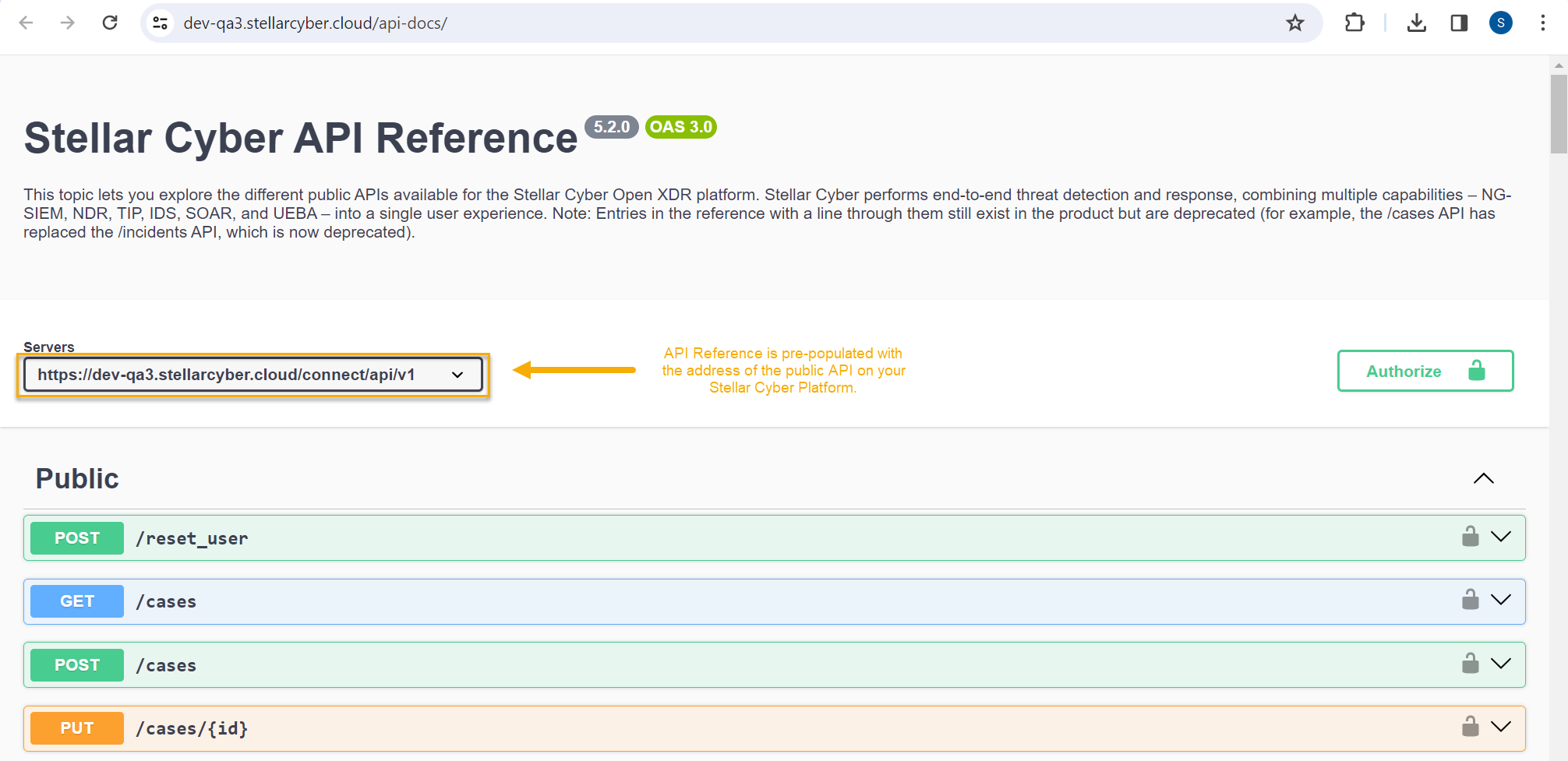Collapse the Public section
Image resolution: width=1568 pixels, height=761 pixels.
pyautogui.click(x=1483, y=478)
